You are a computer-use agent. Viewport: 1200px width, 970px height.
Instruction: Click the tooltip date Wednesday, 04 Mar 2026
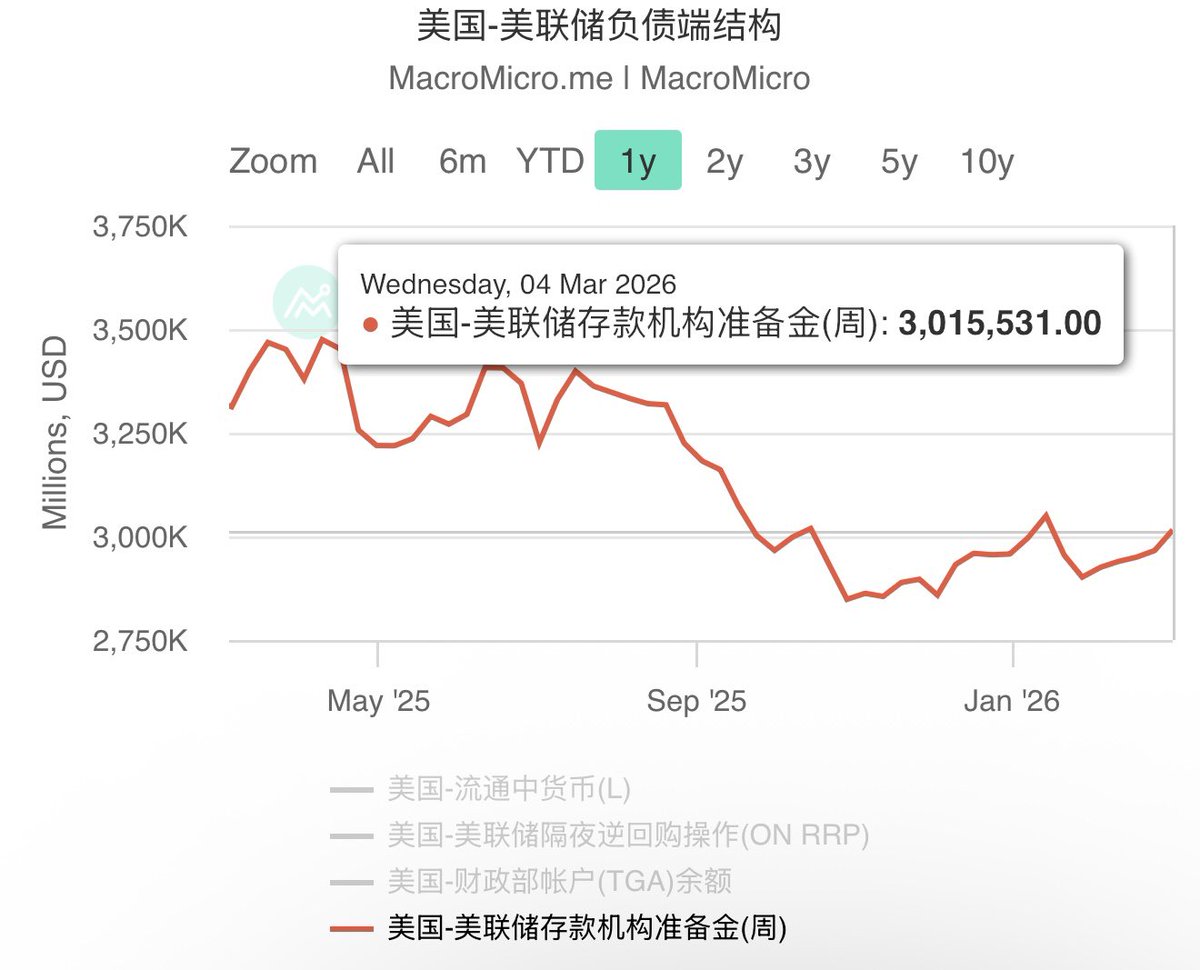(x=518, y=284)
